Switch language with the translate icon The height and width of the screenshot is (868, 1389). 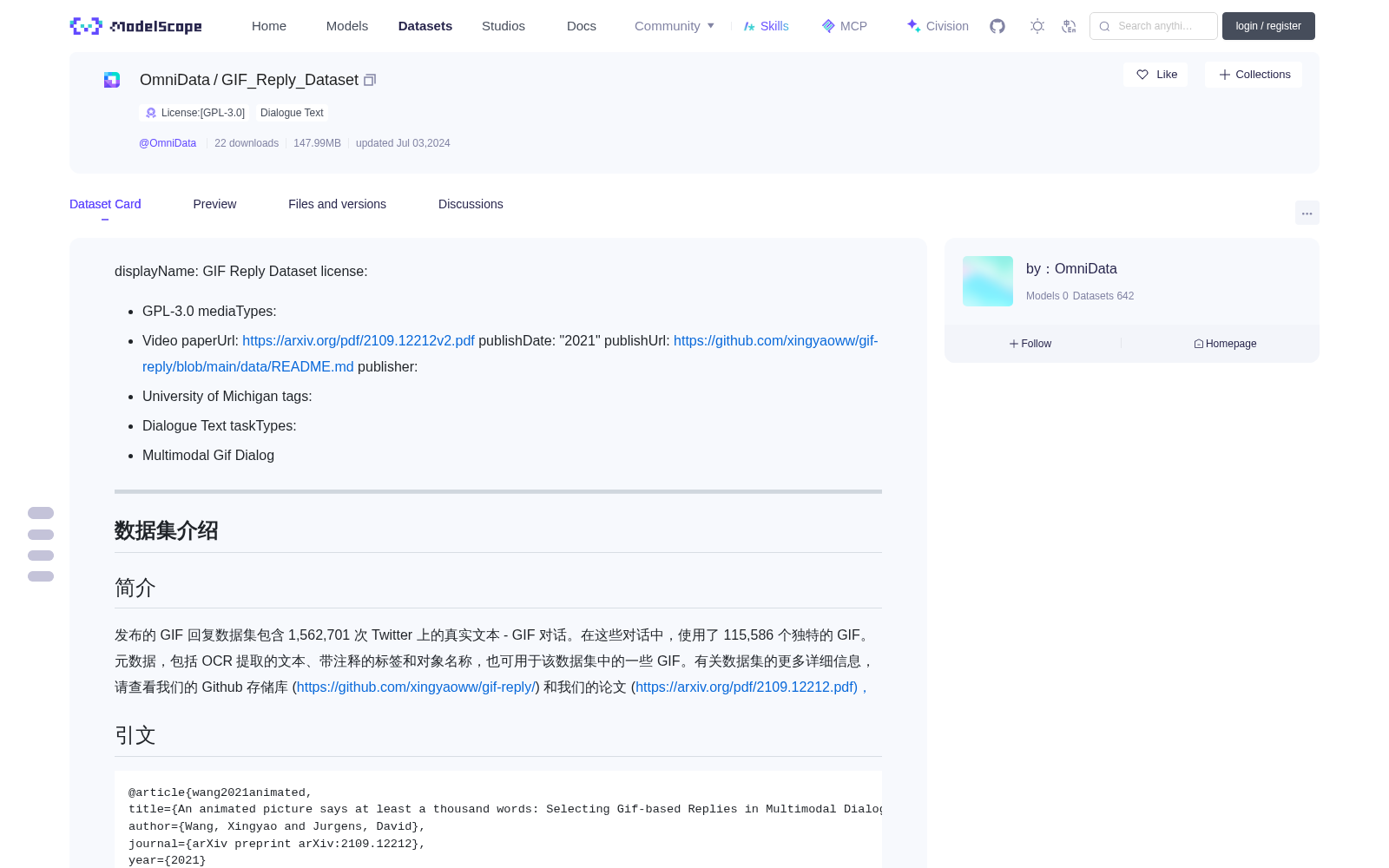[x=1069, y=26]
